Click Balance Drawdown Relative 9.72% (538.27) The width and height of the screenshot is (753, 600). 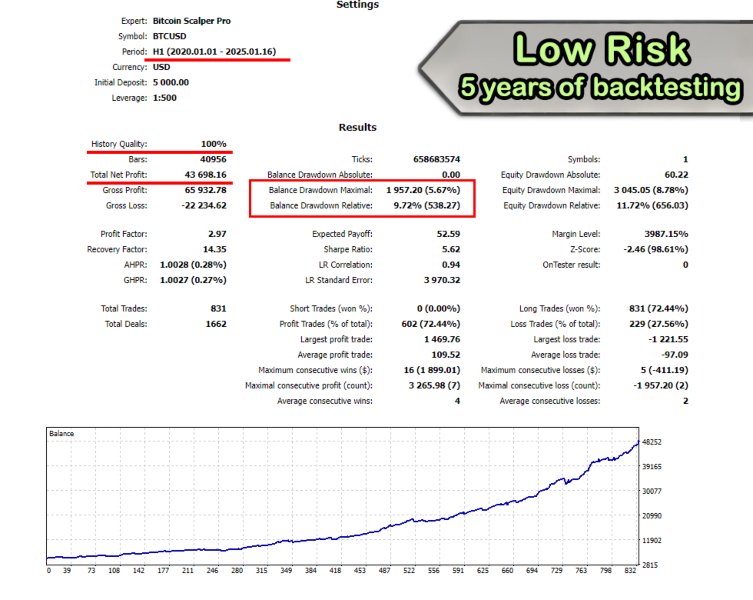427,205
